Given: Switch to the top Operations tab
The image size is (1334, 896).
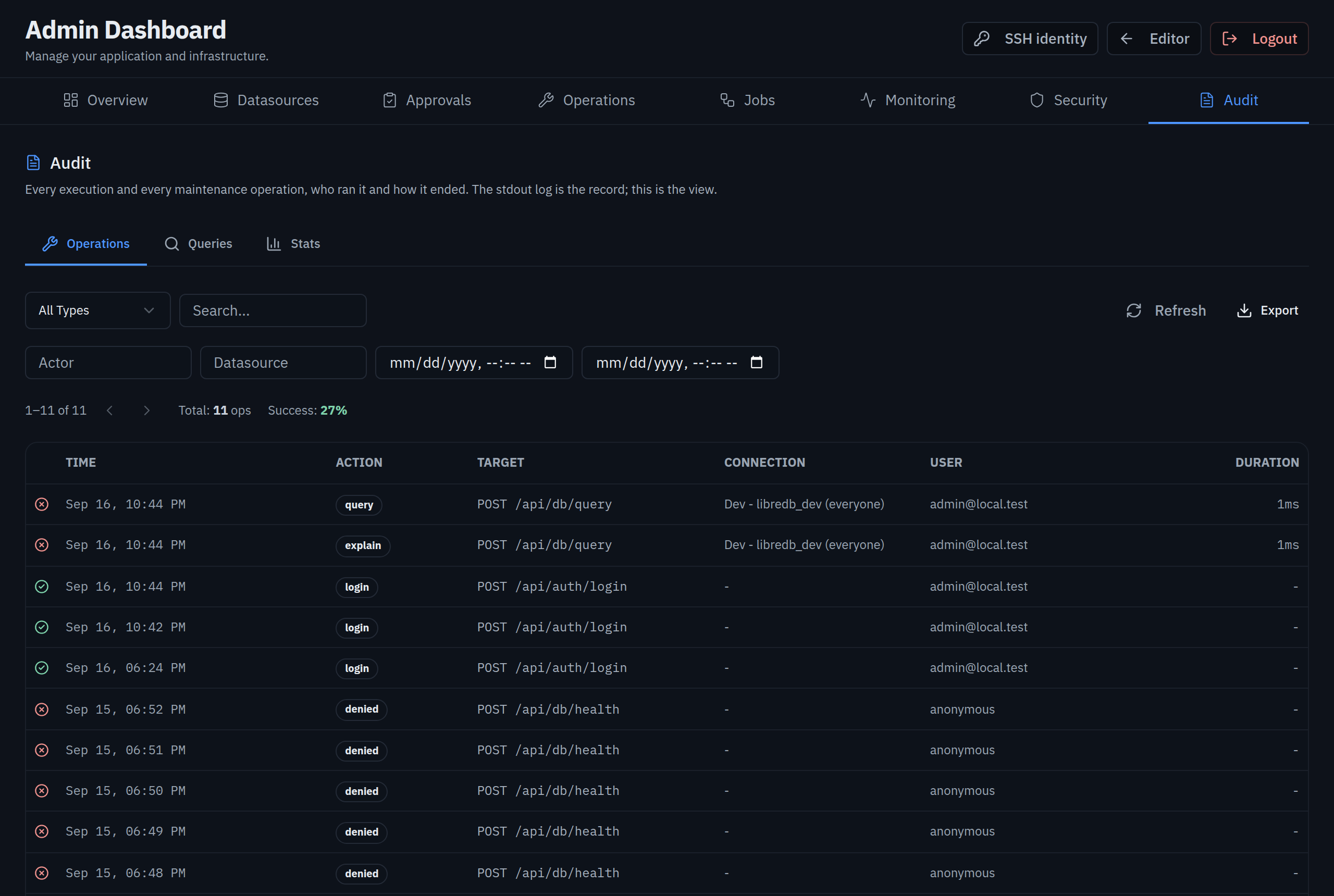Looking at the screenshot, I should click(x=587, y=101).
